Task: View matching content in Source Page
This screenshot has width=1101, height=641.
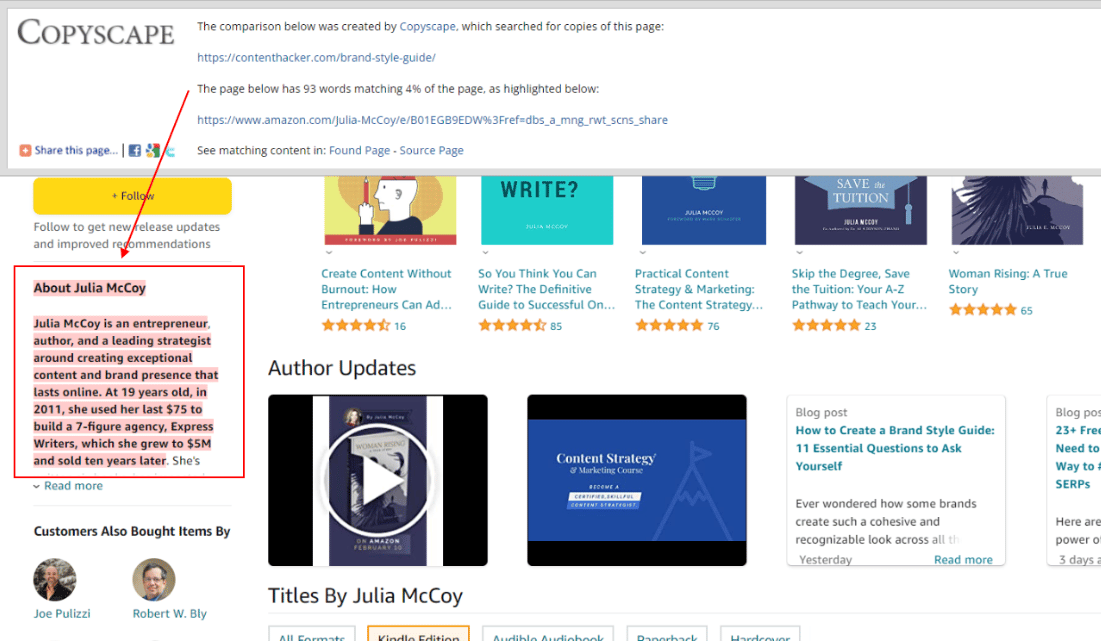Action: [432, 150]
